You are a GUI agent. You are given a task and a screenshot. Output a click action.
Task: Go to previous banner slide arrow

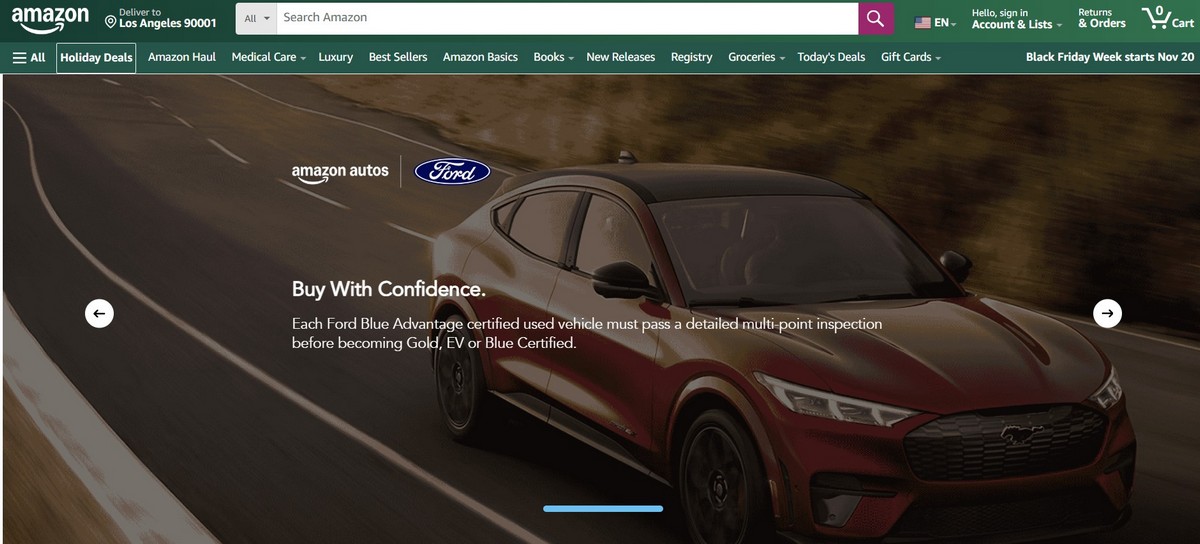98,313
